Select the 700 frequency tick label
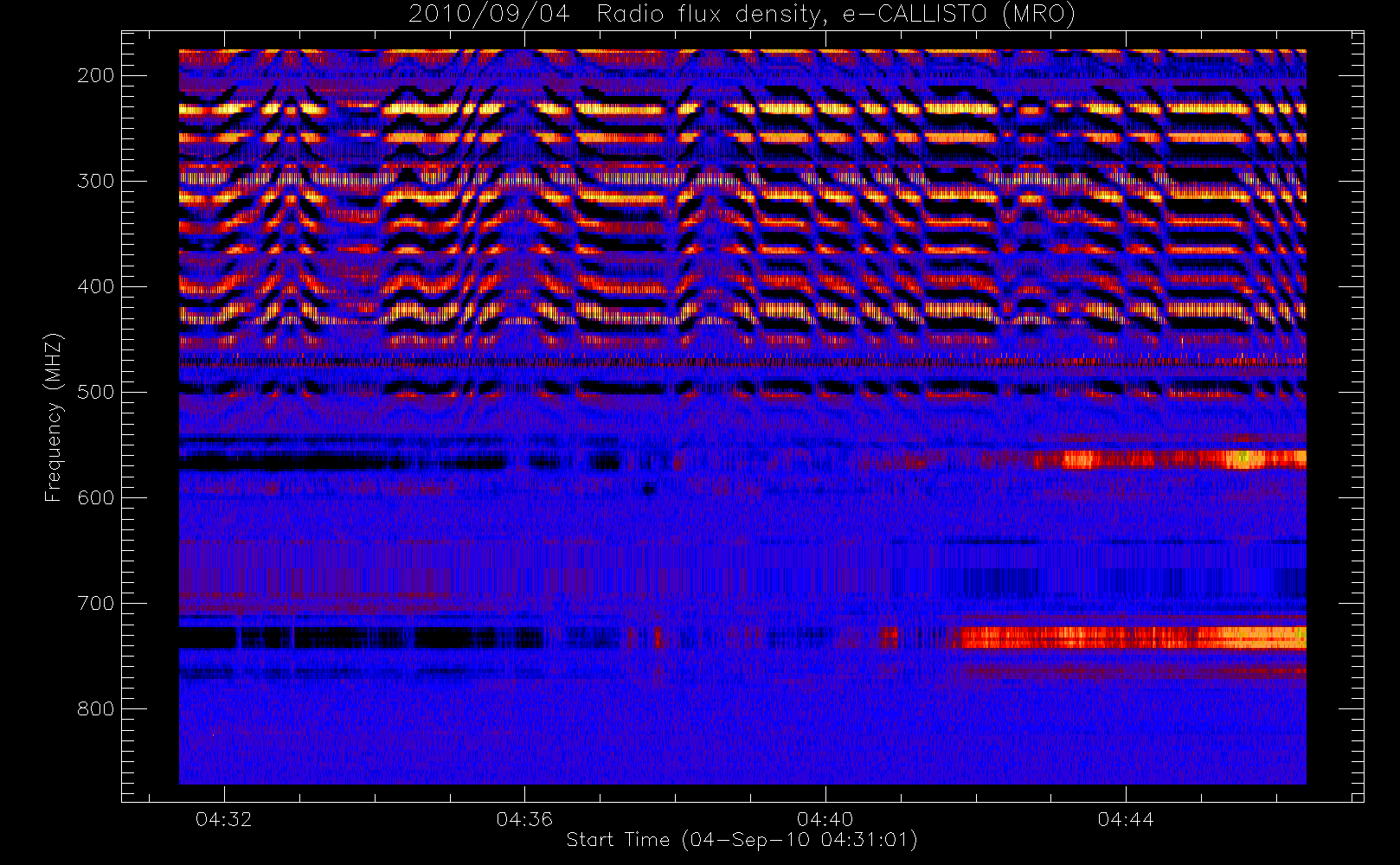 click(x=96, y=603)
